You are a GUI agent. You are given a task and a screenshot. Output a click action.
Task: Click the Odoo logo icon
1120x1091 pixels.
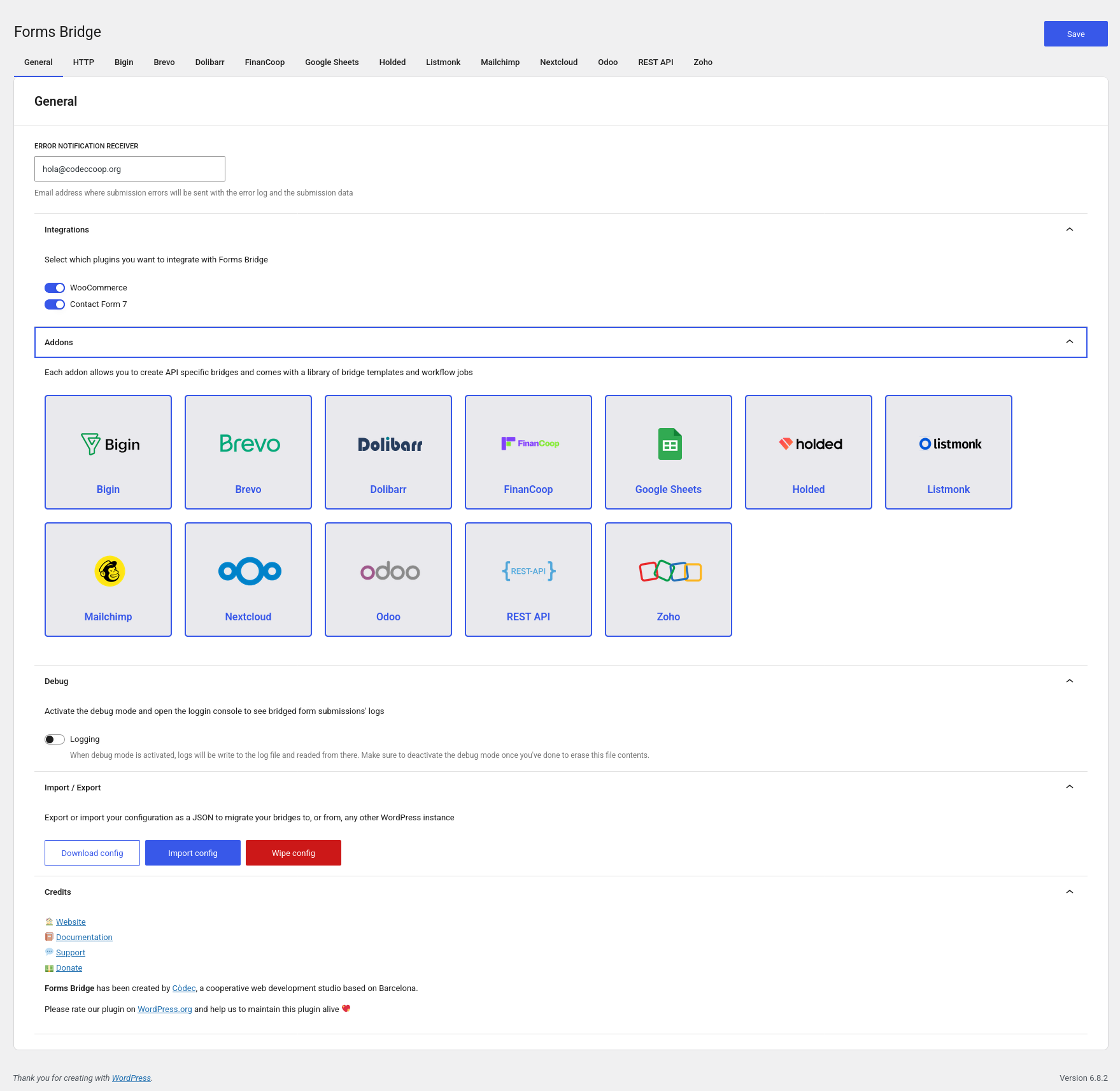[390, 571]
